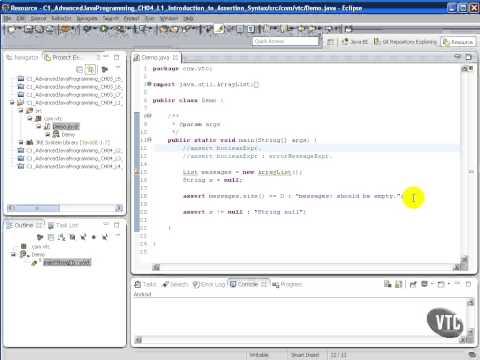
Task: Click the Pin Console icon
Action: click(x=413, y=284)
